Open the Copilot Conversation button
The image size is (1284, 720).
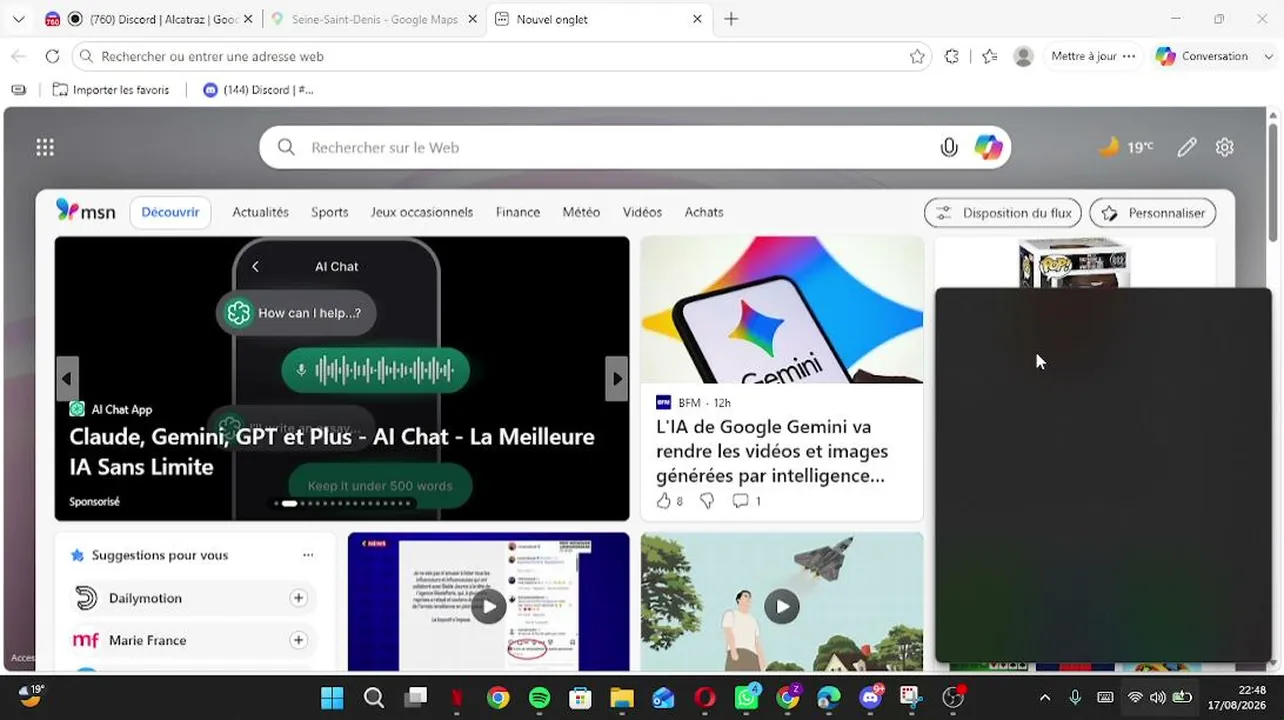click(x=1202, y=57)
